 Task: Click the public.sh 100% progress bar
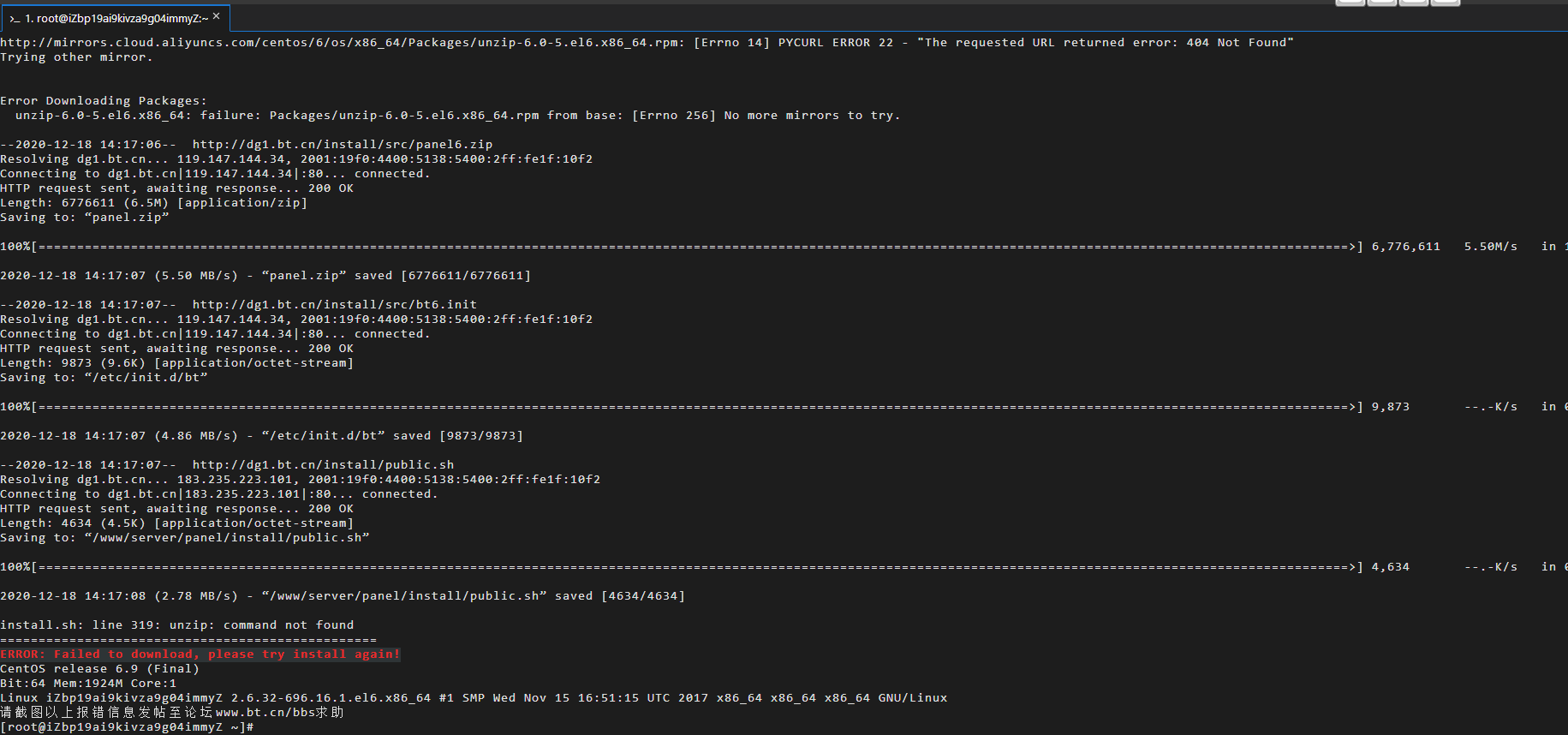[x=681, y=567]
